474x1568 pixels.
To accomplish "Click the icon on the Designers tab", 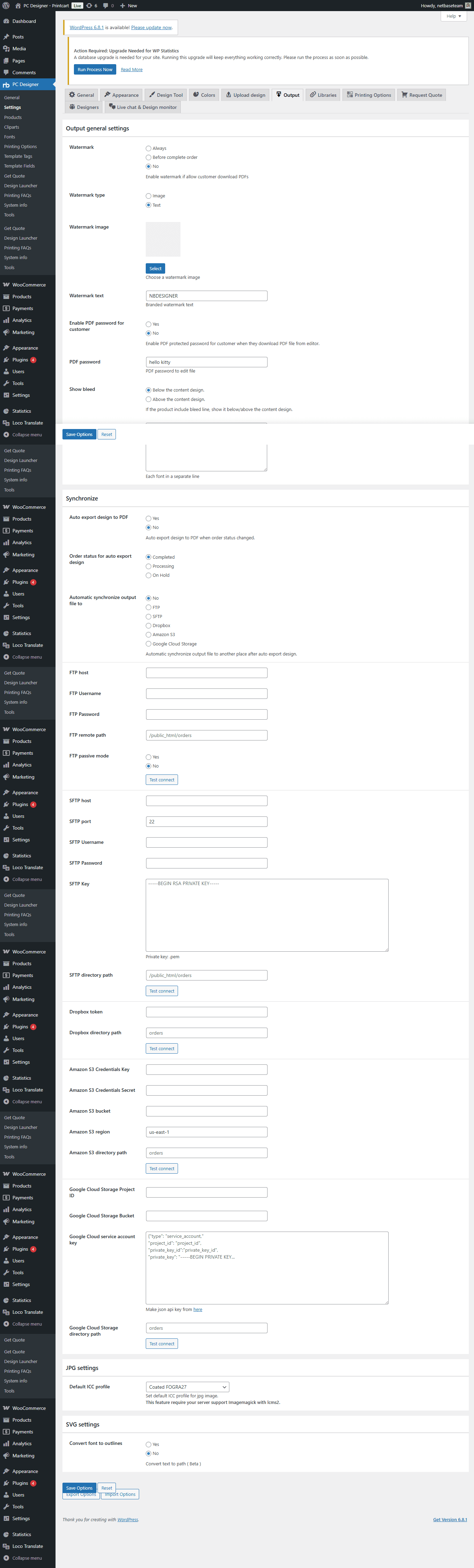I will 73,107.
